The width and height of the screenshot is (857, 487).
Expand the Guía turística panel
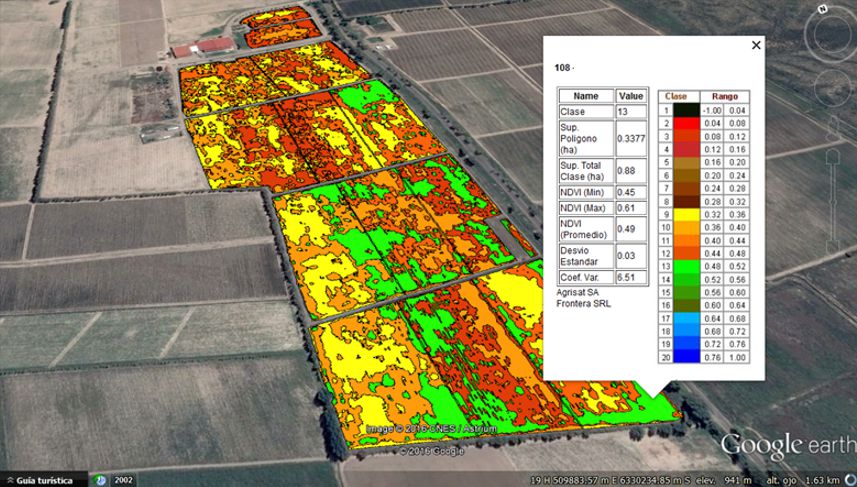tap(38, 480)
